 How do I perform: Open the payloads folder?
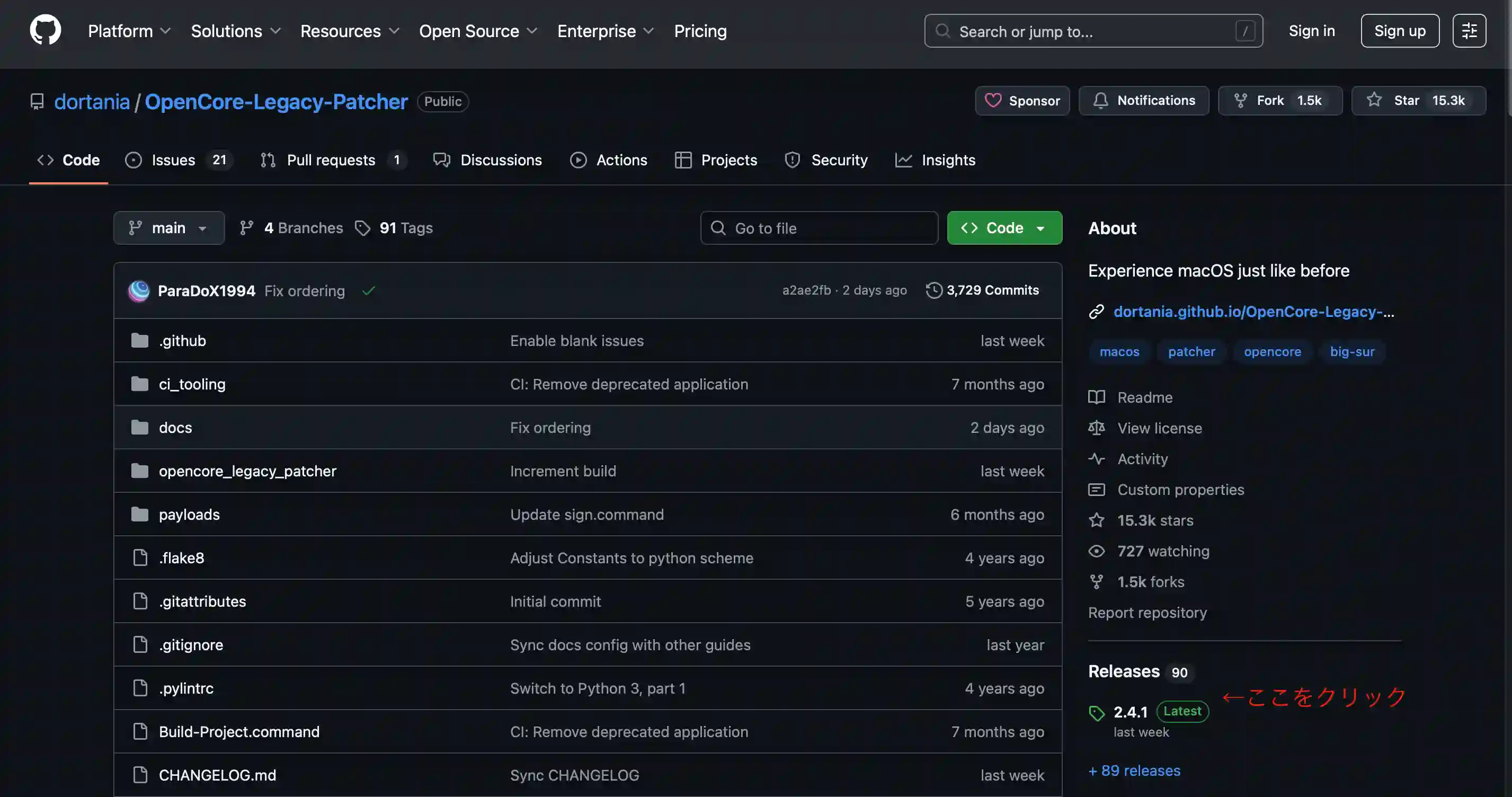point(189,515)
